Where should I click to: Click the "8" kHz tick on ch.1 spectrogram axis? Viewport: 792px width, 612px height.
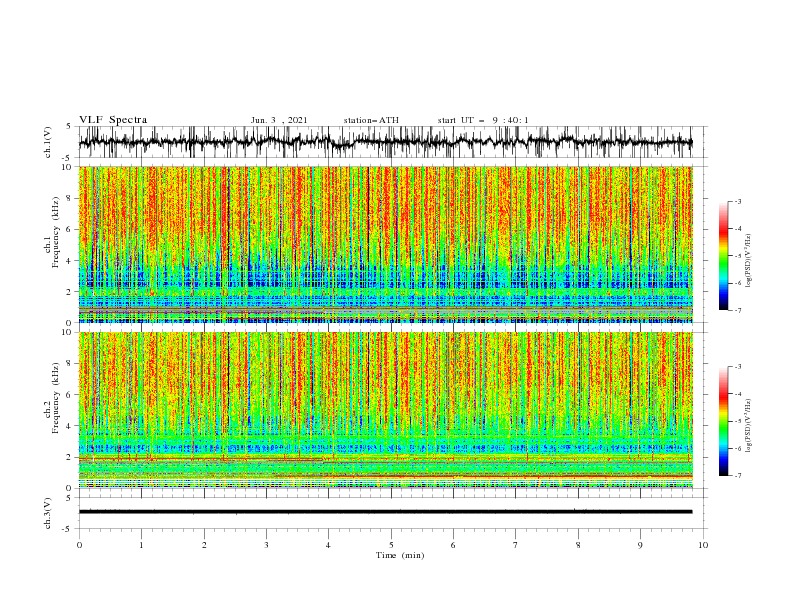pos(70,198)
